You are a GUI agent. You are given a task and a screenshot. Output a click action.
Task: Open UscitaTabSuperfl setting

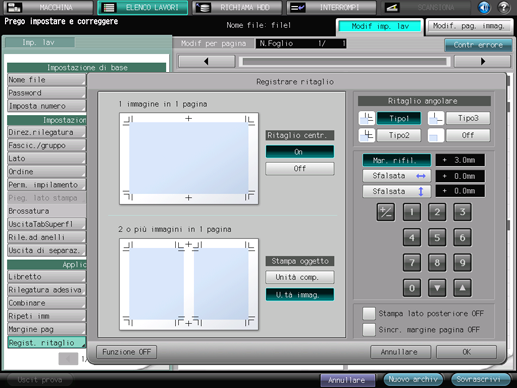46,224
